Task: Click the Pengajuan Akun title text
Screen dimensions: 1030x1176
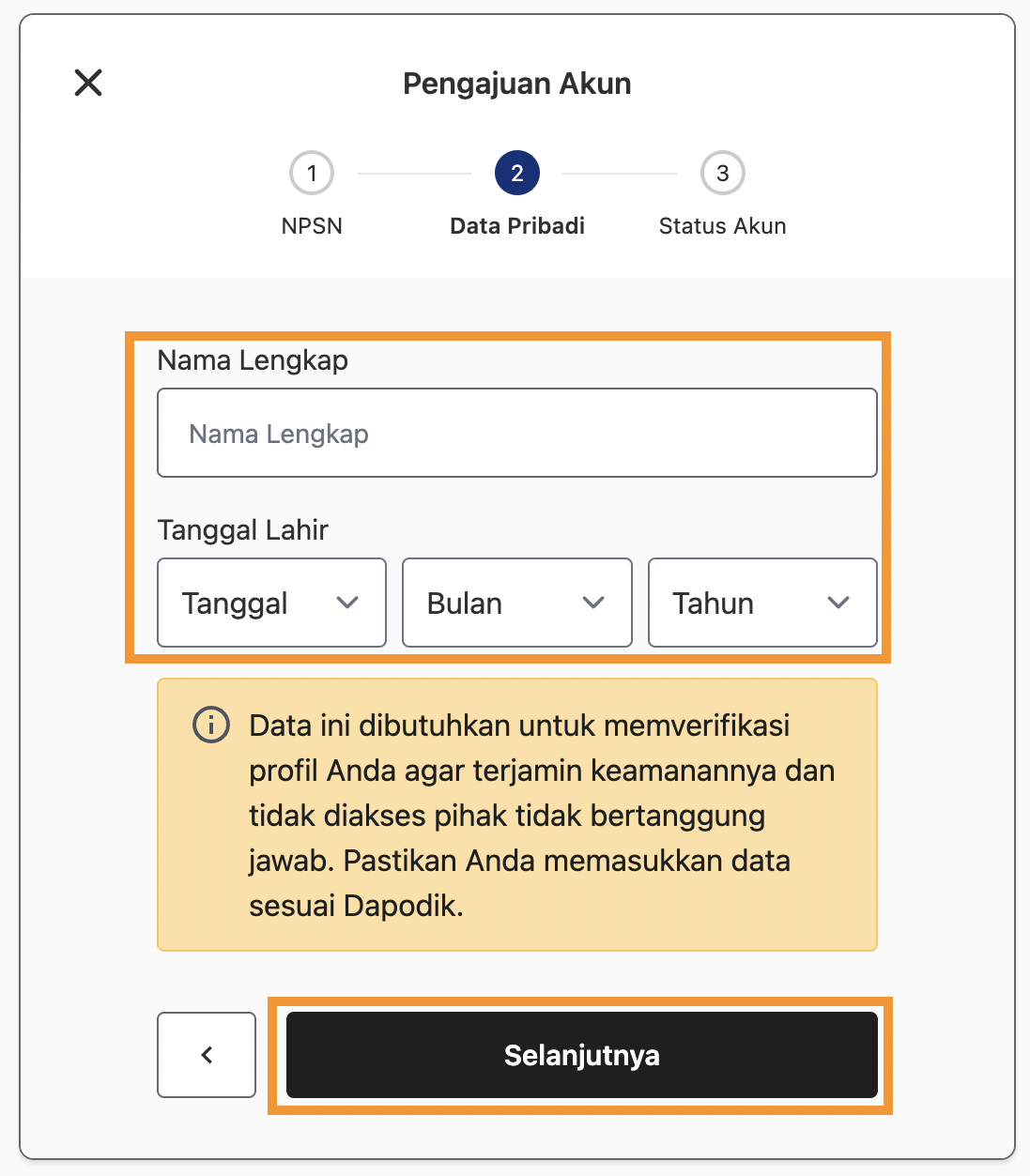Action: 517,84
